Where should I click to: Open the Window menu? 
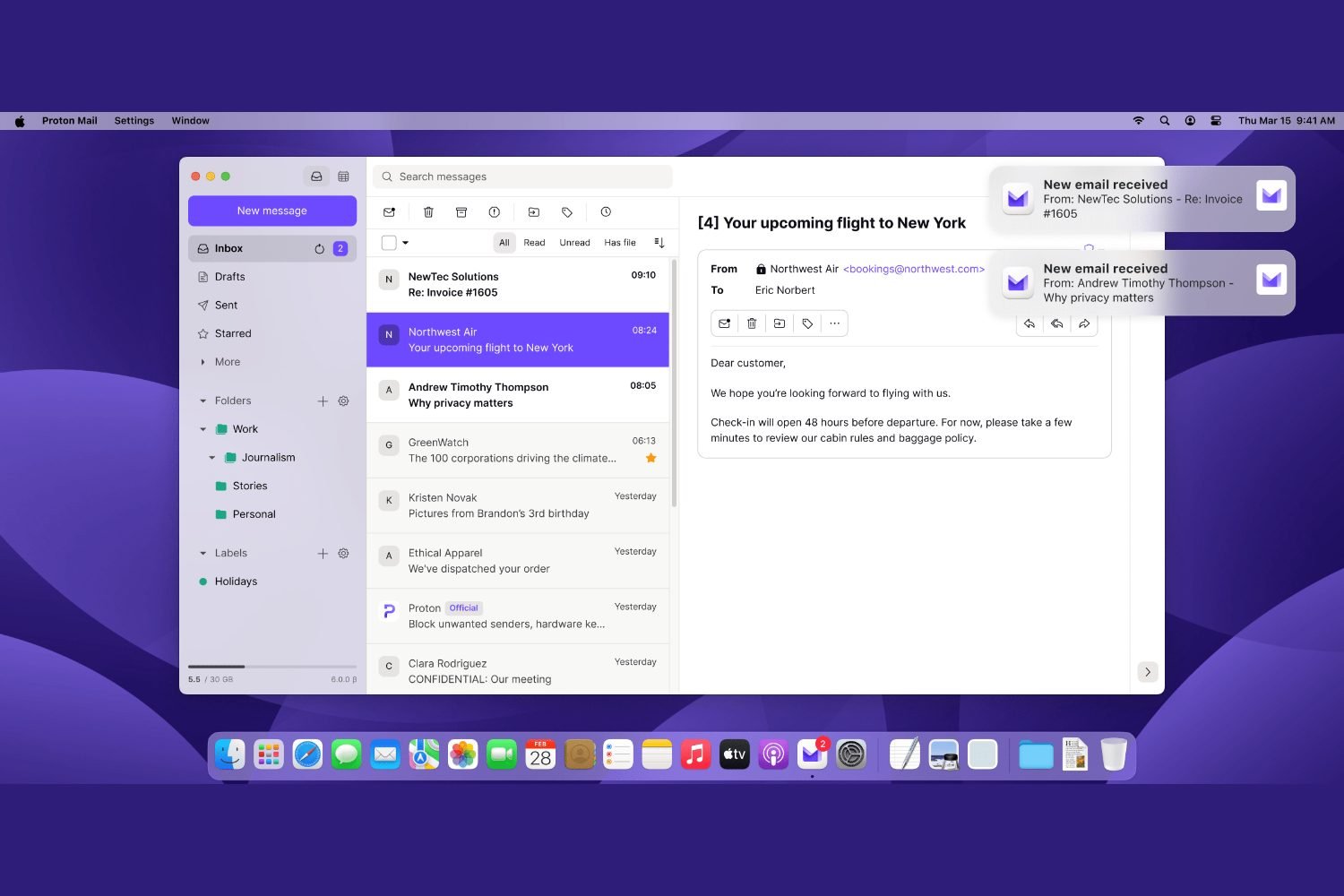[191, 121]
